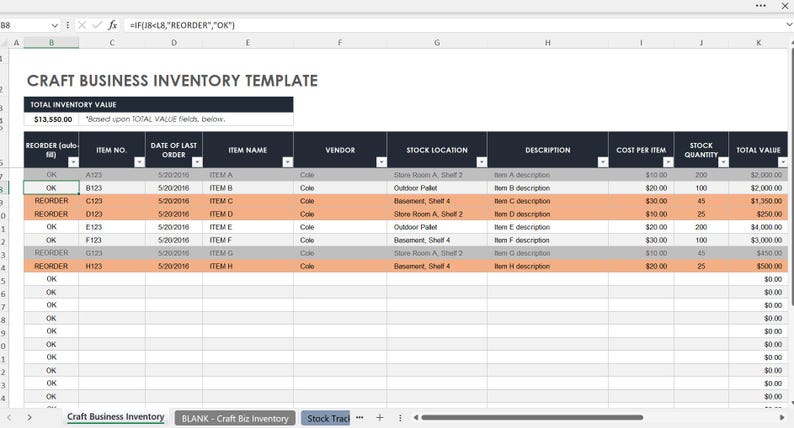Select cell ITEM C name
Viewport: 794px width, 428px height.
click(x=248, y=201)
